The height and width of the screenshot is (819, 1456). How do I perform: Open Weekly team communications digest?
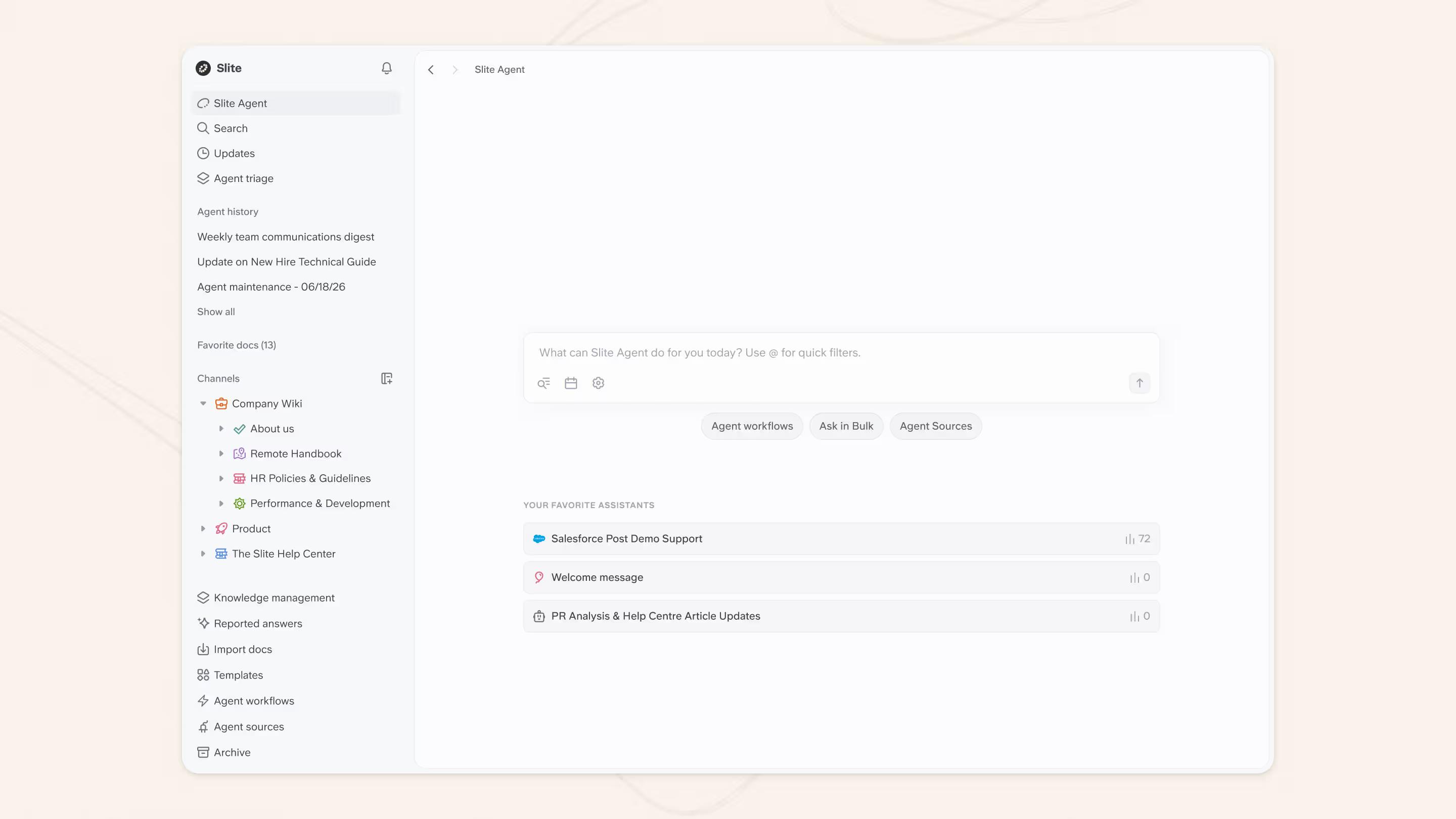point(286,237)
